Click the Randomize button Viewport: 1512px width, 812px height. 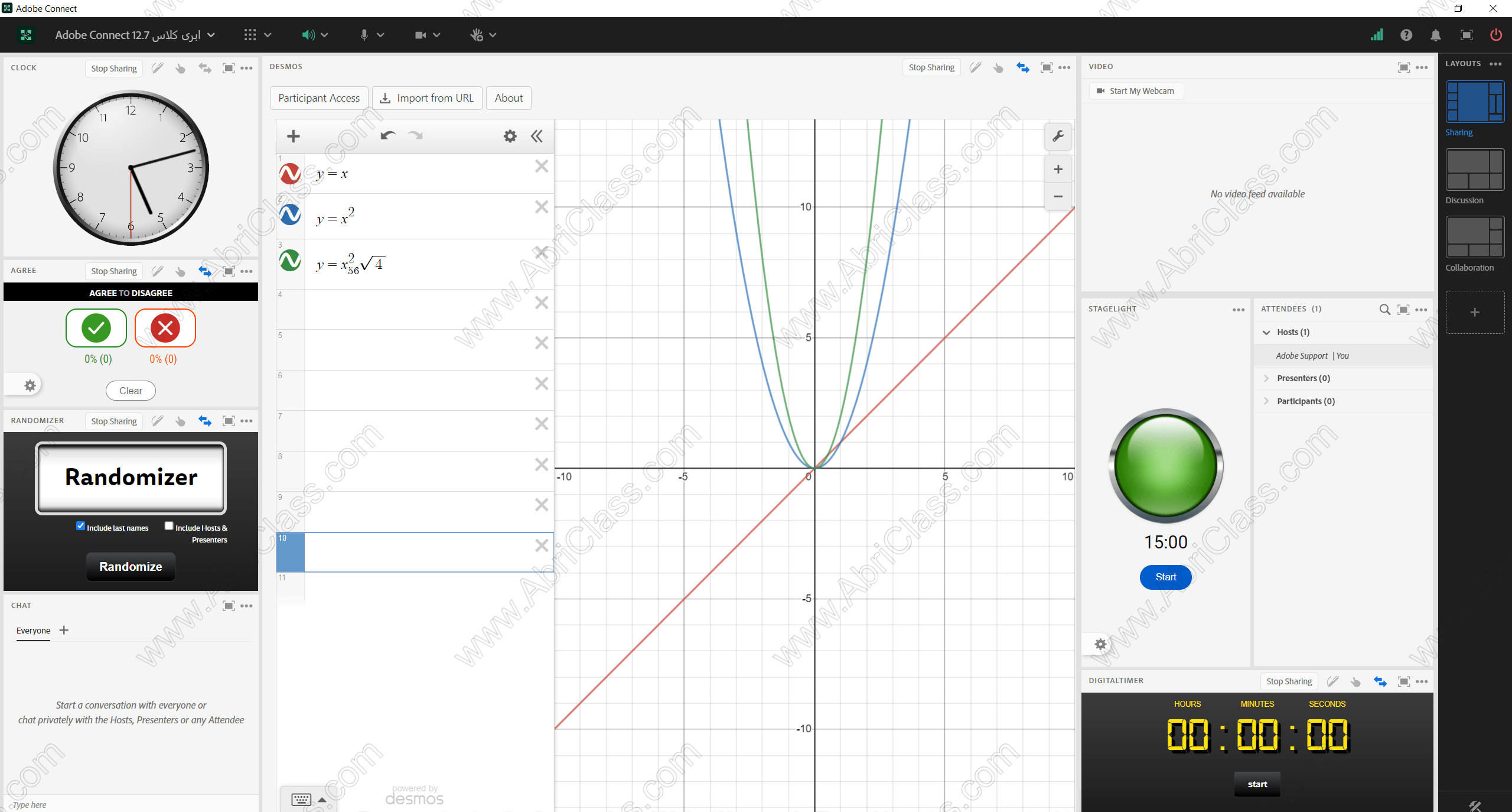(131, 566)
